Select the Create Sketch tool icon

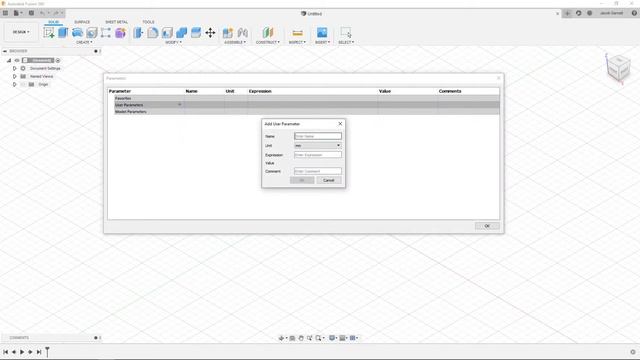pyautogui.click(x=49, y=33)
